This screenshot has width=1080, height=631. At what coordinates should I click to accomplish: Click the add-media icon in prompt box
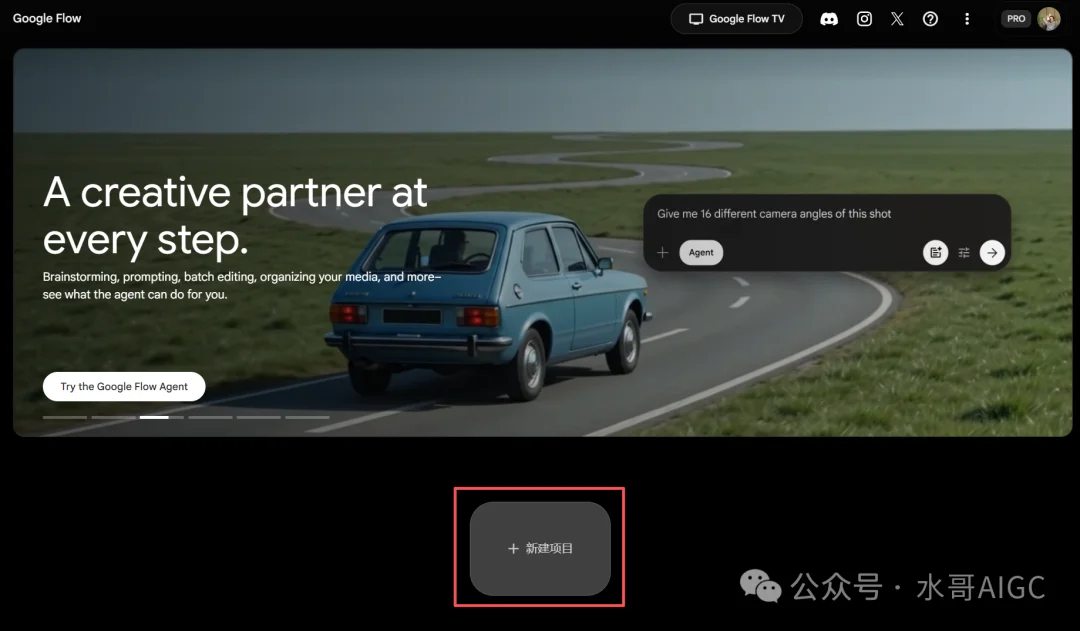[x=935, y=253]
